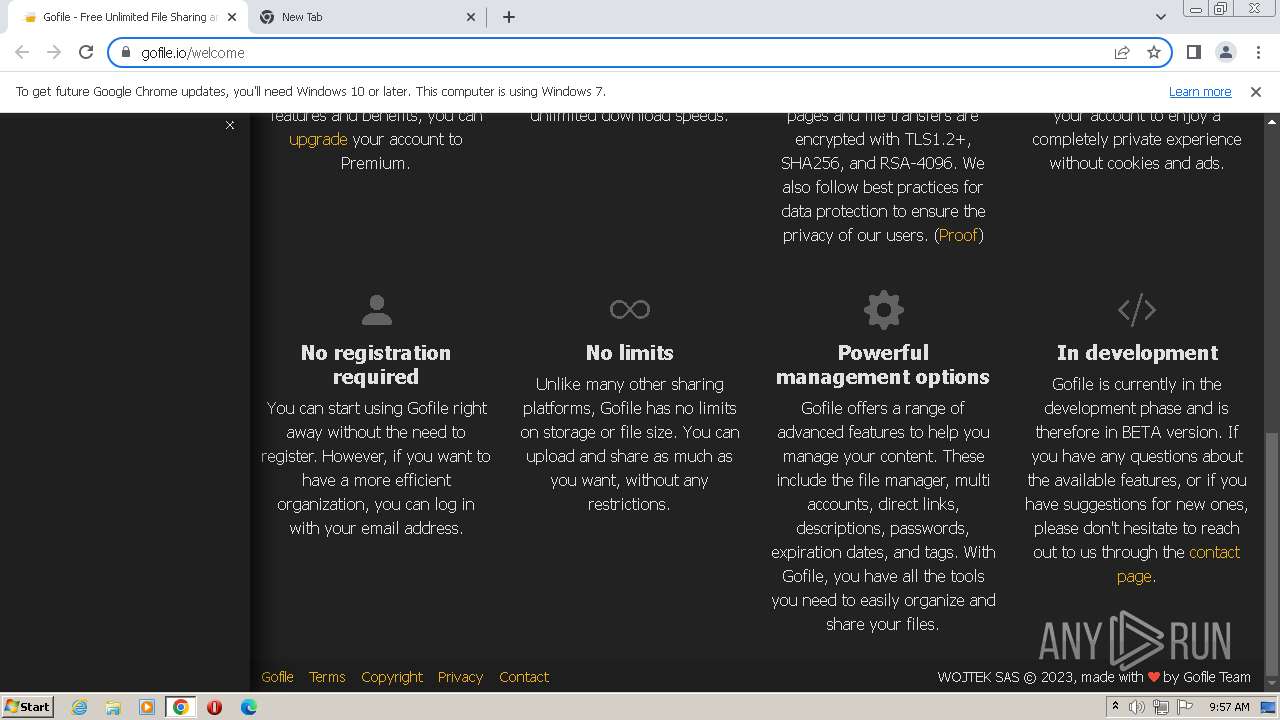The height and width of the screenshot is (720, 1280).
Task: Click the network tray icon
Action: pos(1161,707)
